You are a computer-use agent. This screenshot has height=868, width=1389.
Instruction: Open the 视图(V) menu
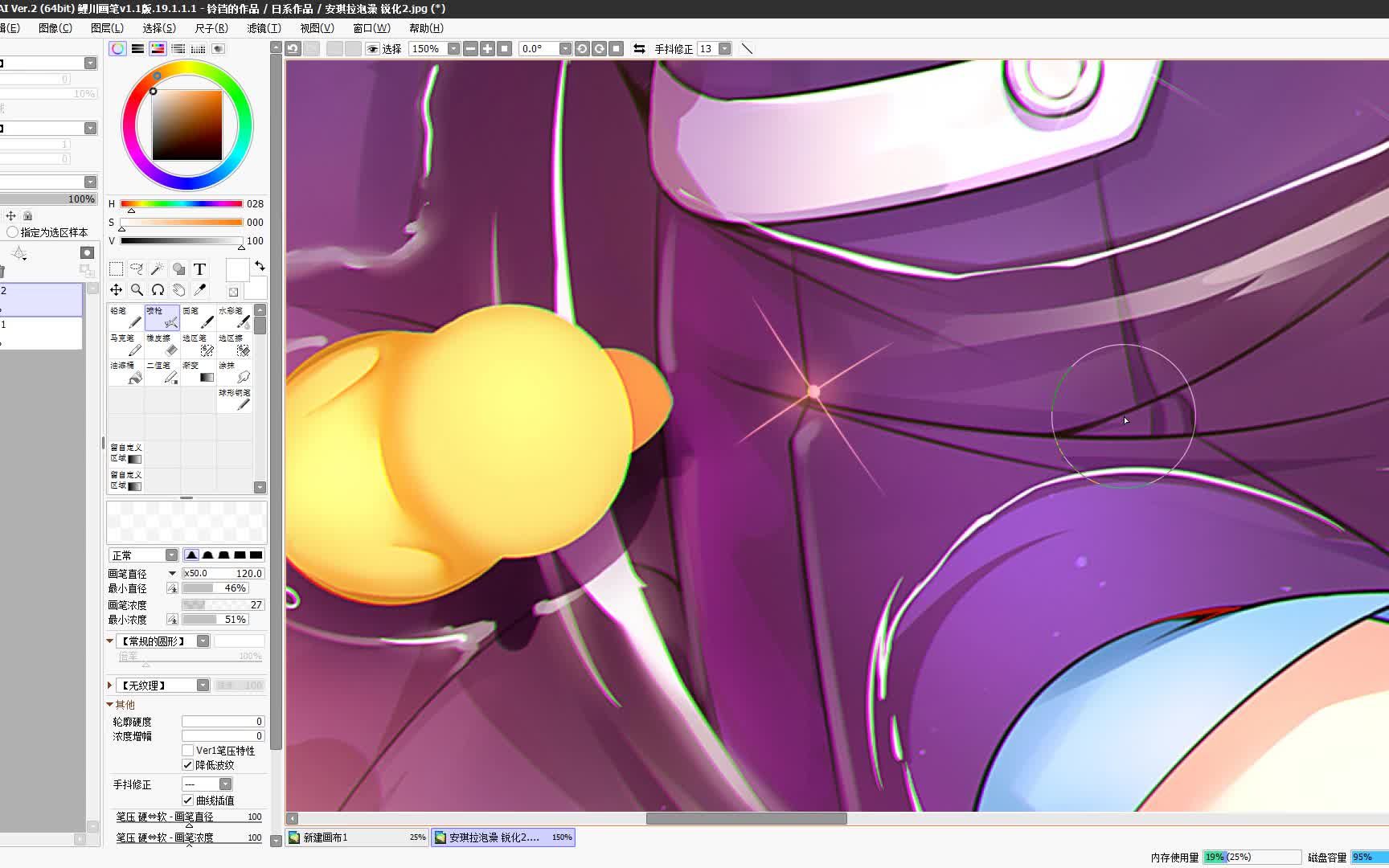pos(317,28)
